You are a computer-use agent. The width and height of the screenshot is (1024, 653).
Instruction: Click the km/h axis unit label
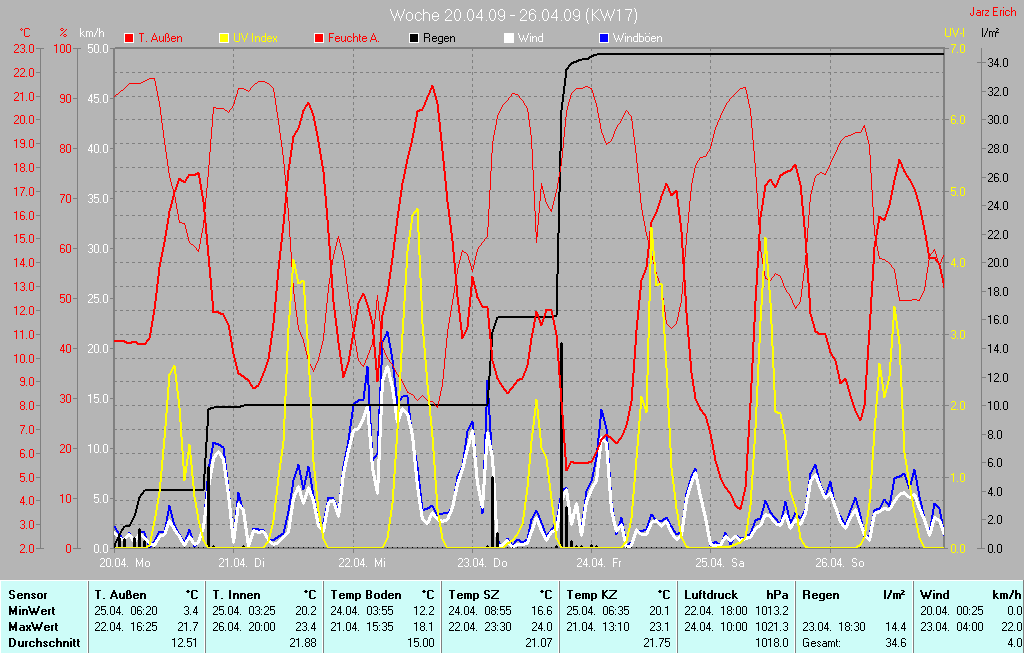(x=91, y=33)
